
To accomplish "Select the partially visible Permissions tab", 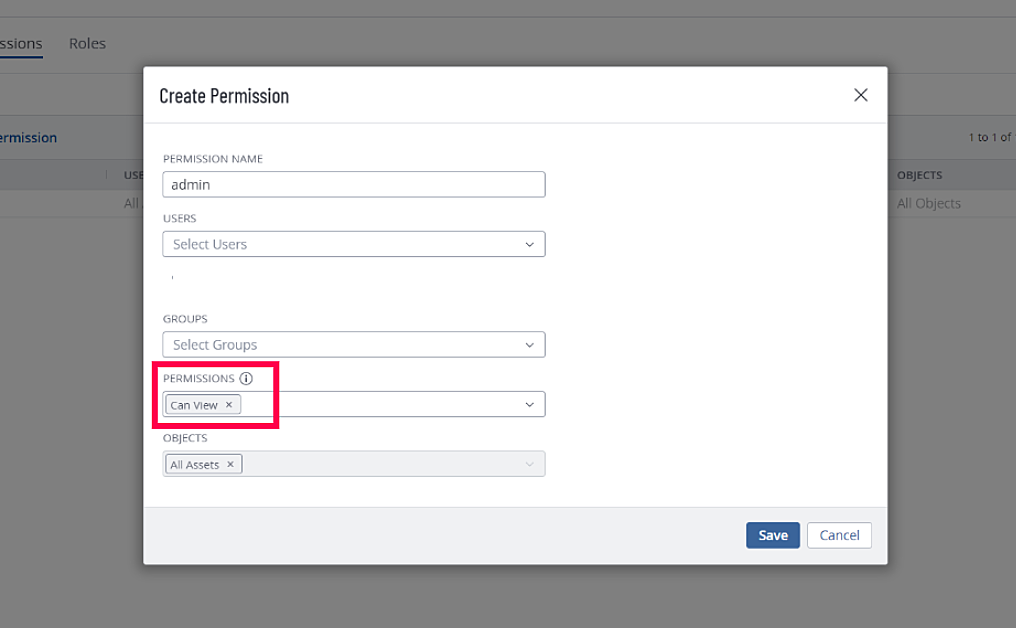I will pos(21,44).
